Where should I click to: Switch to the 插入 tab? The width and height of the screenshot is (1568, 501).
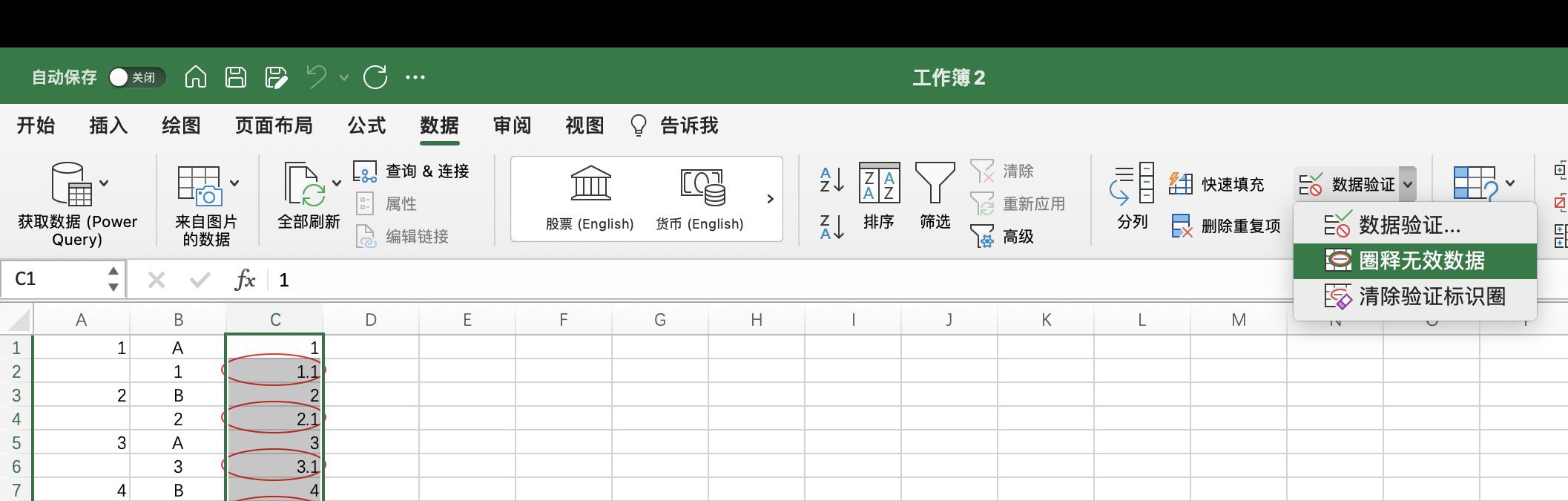click(x=109, y=125)
